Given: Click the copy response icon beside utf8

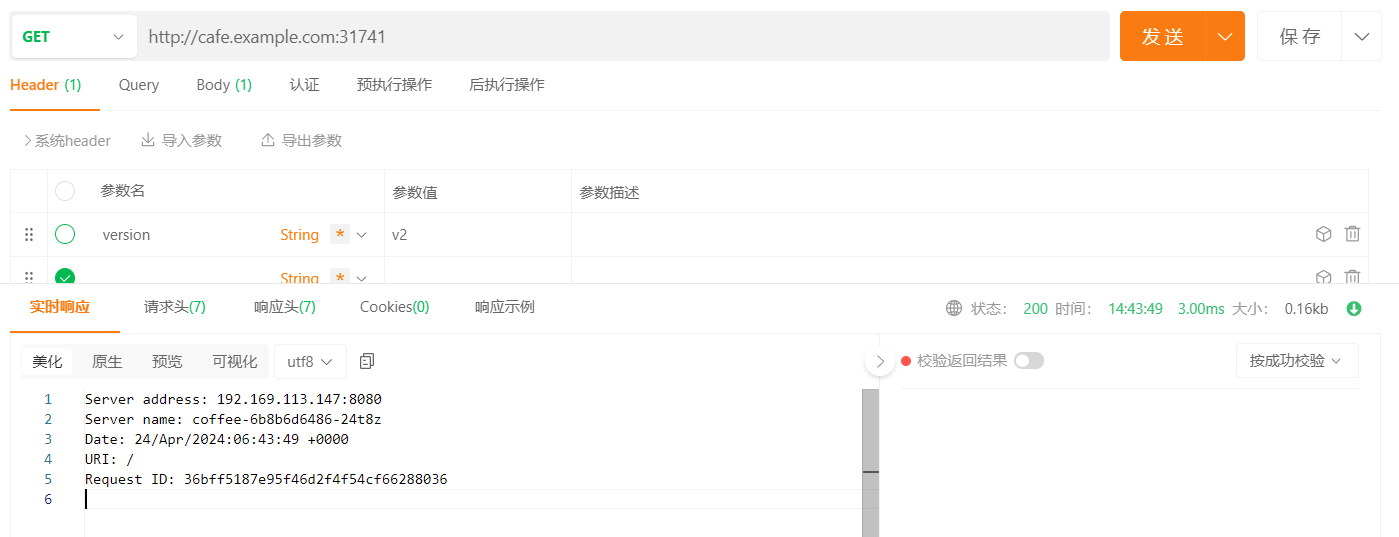Looking at the screenshot, I should [367, 361].
